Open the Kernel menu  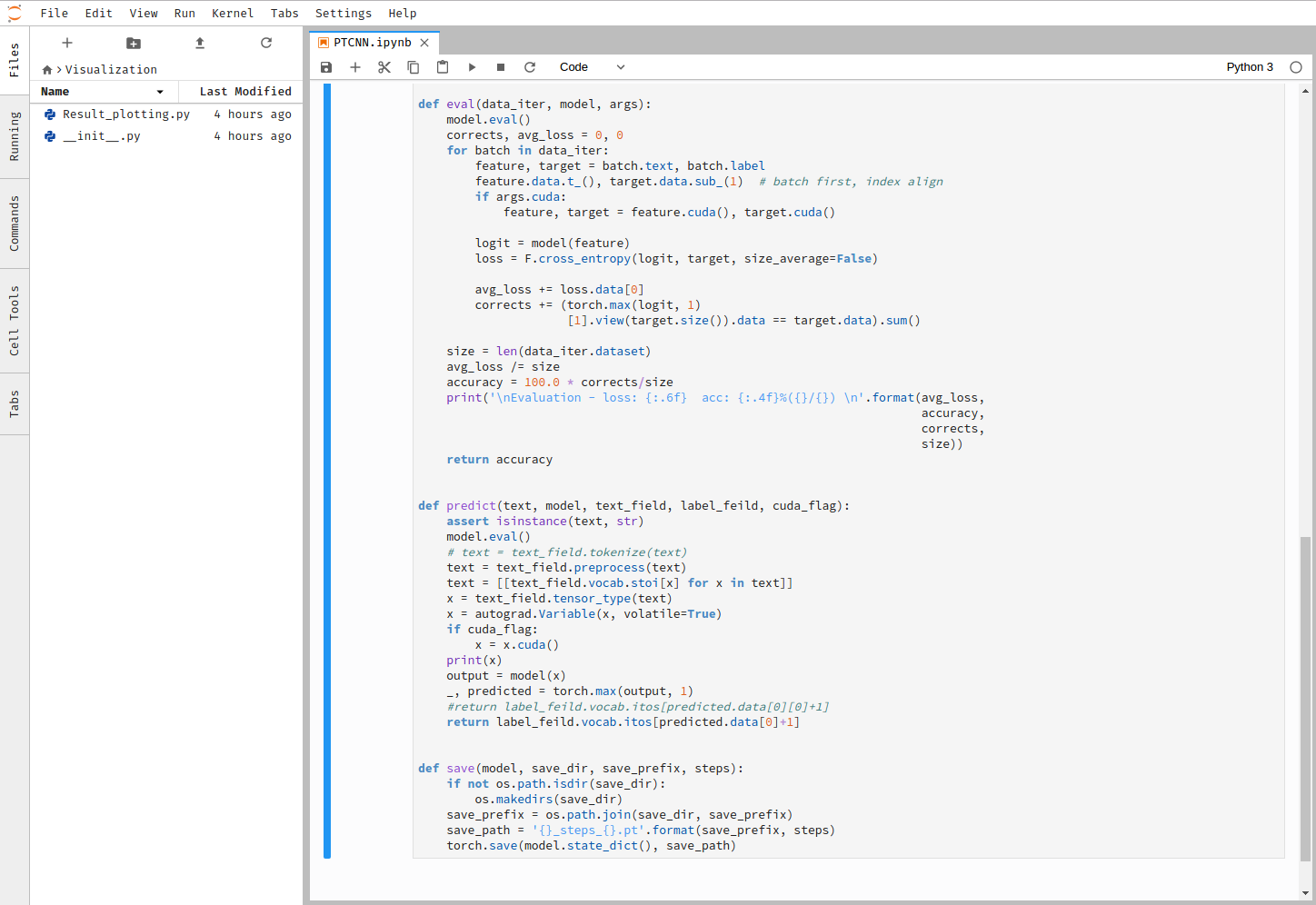pos(233,14)
